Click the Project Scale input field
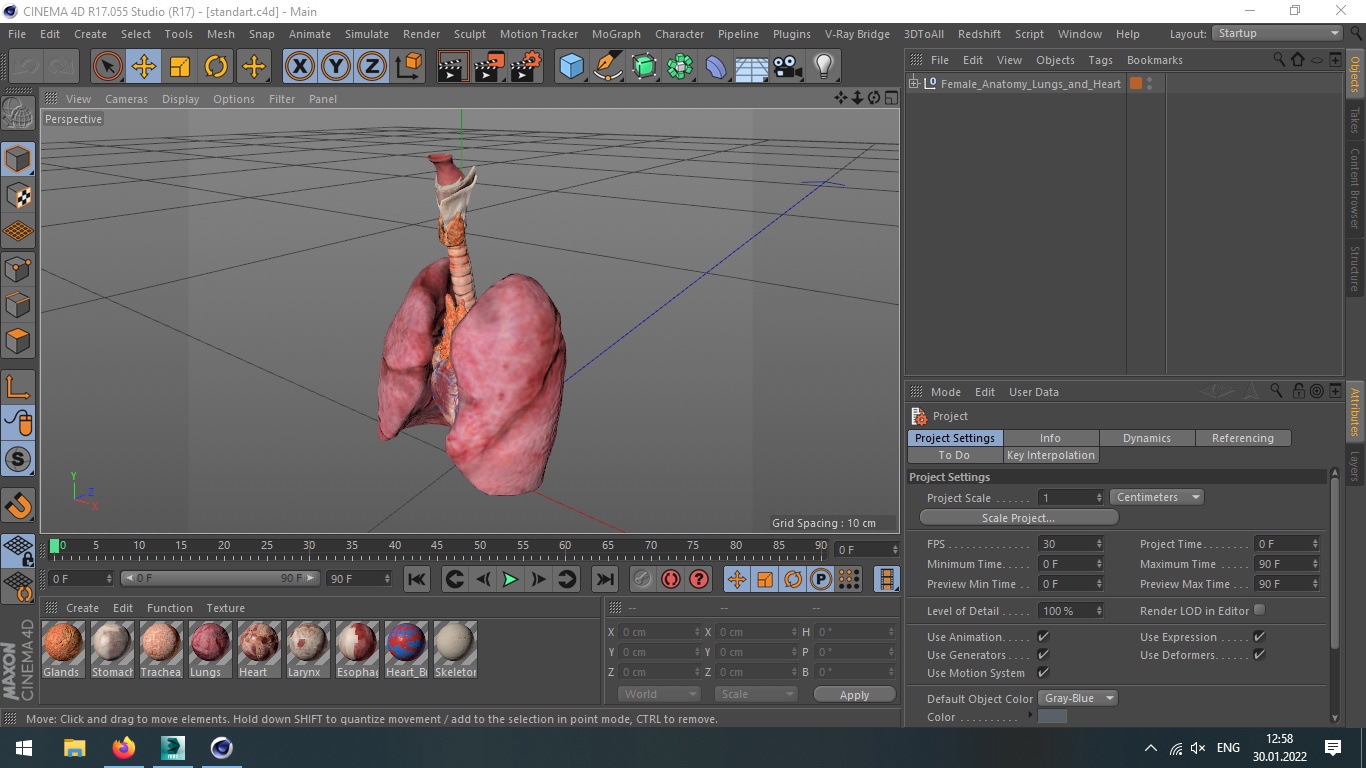Viewport: 1366px width, 768px height. pyautogui.click(x=1066, y=497)
